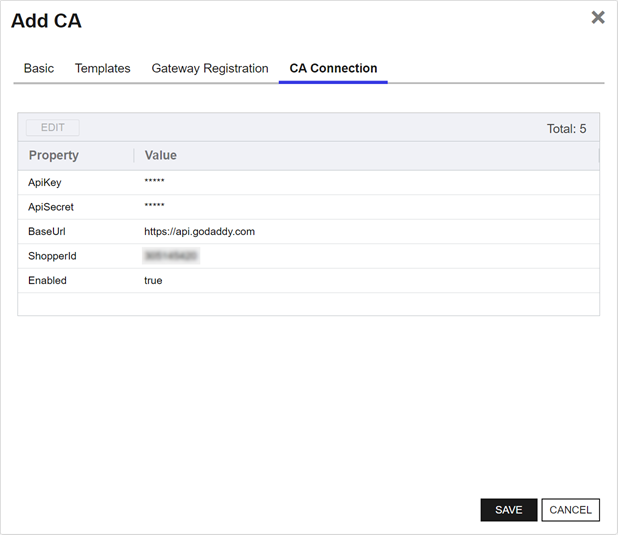Select the ShopperId property name
618x535 pixels.
tap(52, 256)
